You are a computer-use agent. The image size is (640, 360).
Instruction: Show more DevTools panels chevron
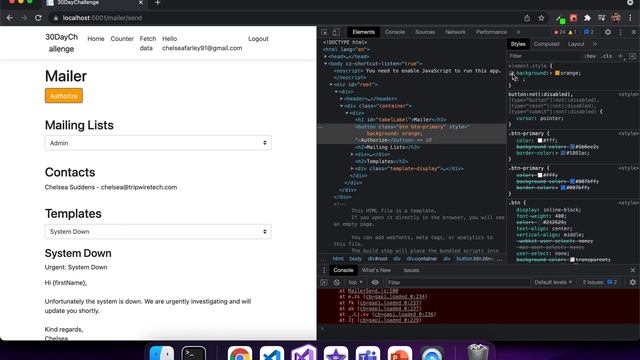pos(518,32)
